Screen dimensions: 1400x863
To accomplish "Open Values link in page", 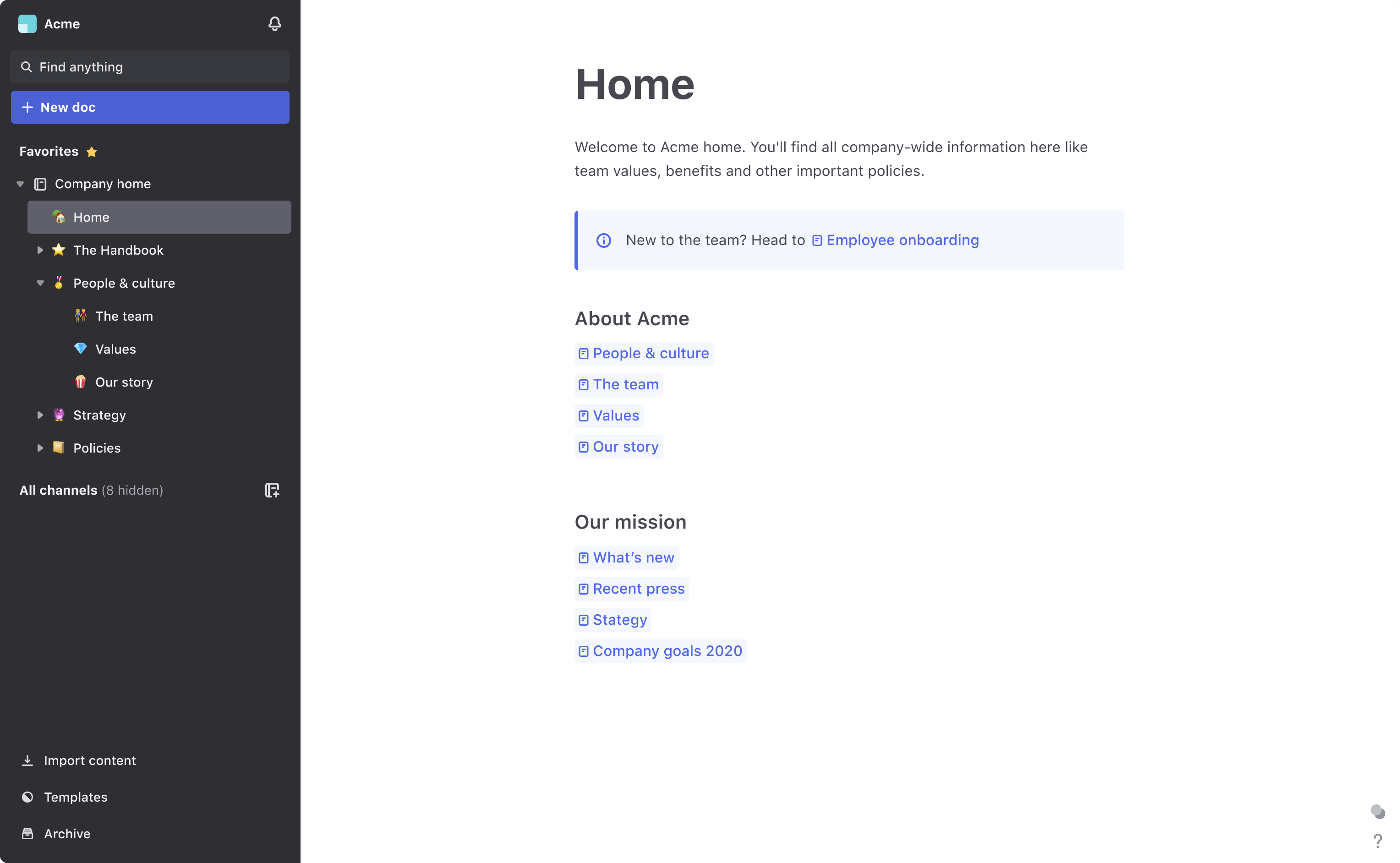I will 609,415.
